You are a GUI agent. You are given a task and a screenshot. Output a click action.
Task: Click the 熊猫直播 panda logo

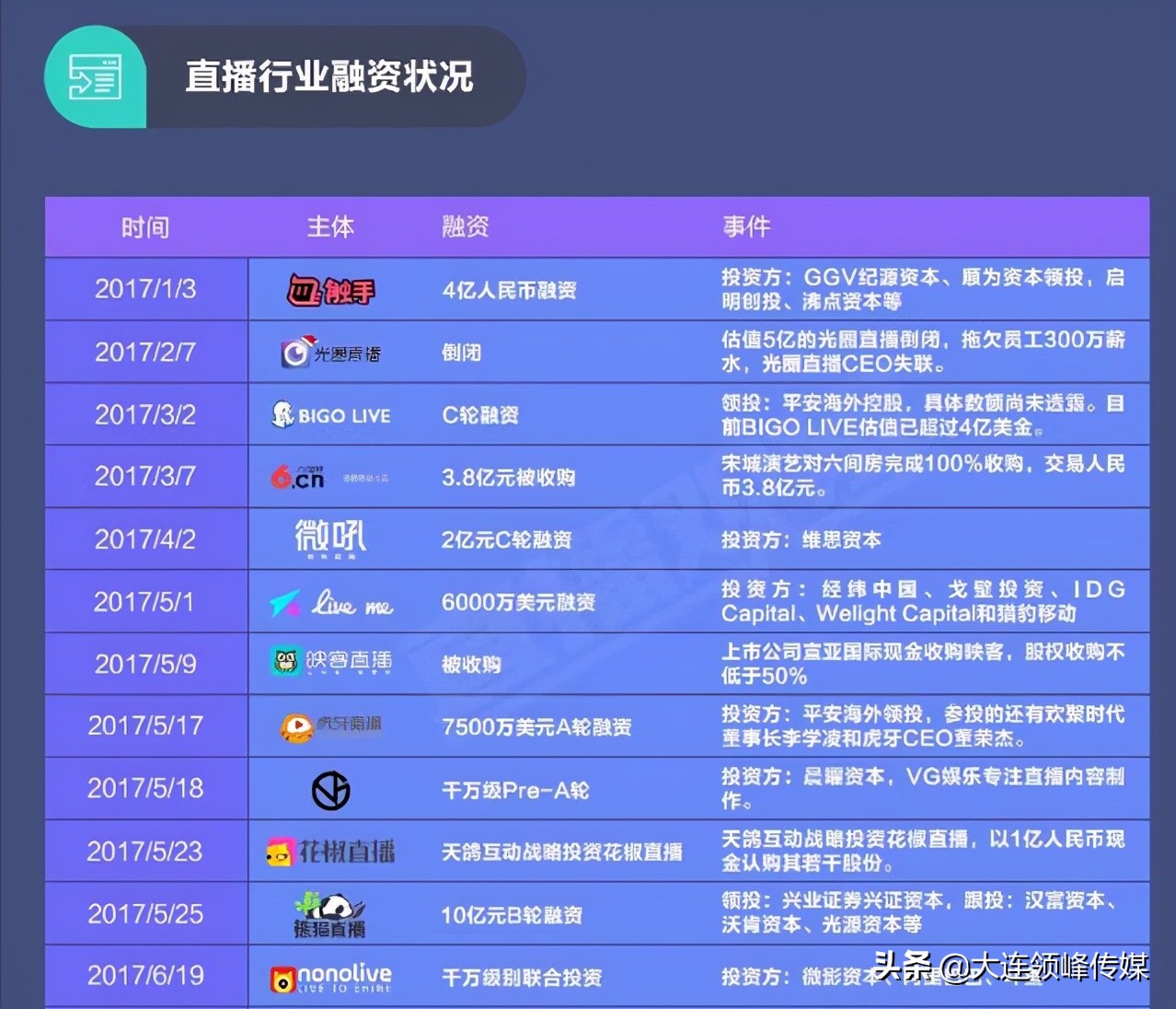tap(329, 914)
